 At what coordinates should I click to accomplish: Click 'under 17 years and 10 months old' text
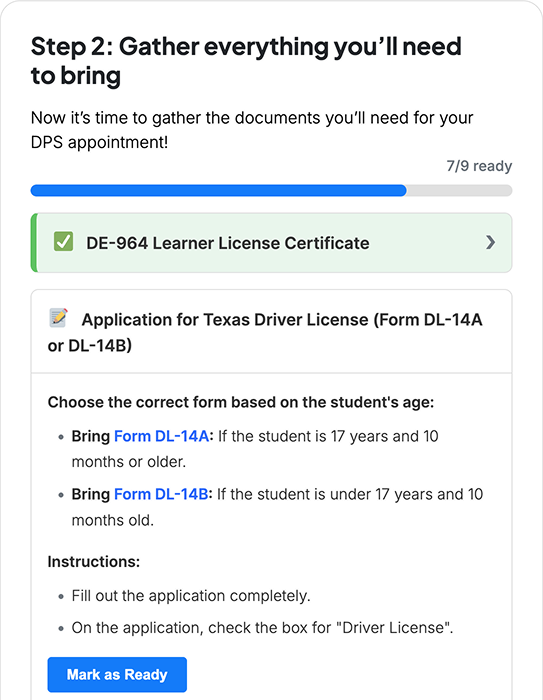pos(277,507)
